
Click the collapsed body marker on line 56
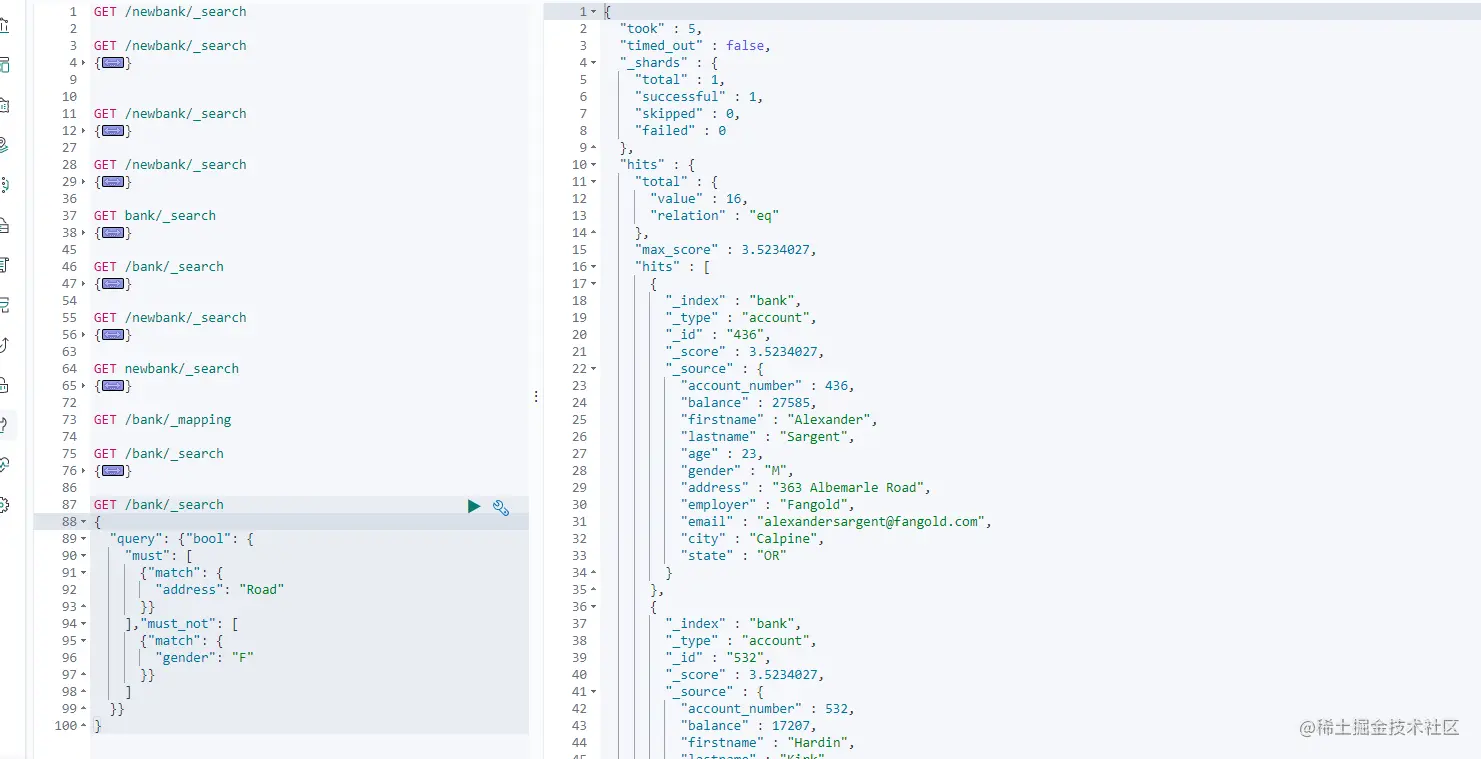click(x=113, y=335)
